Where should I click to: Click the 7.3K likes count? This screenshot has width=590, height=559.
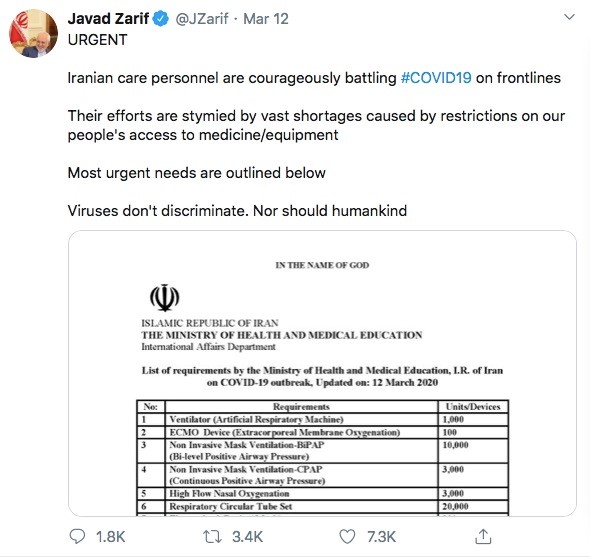(382, 537)
